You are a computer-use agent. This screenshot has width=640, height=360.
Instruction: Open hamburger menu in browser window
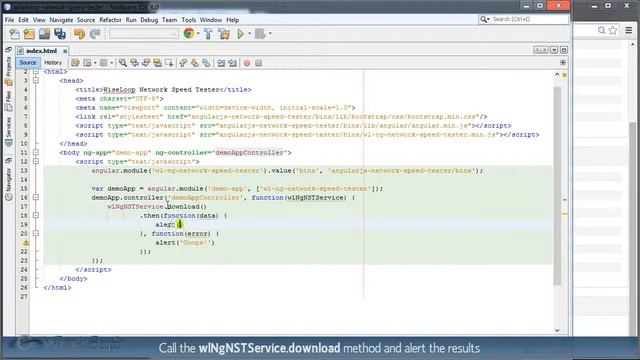point(629,30)
